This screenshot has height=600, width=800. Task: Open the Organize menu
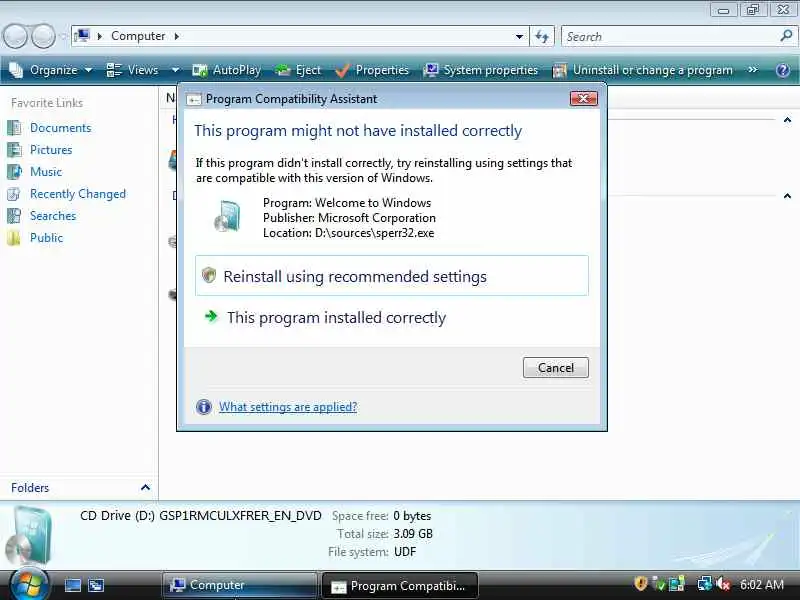click(x=51, y=70)
